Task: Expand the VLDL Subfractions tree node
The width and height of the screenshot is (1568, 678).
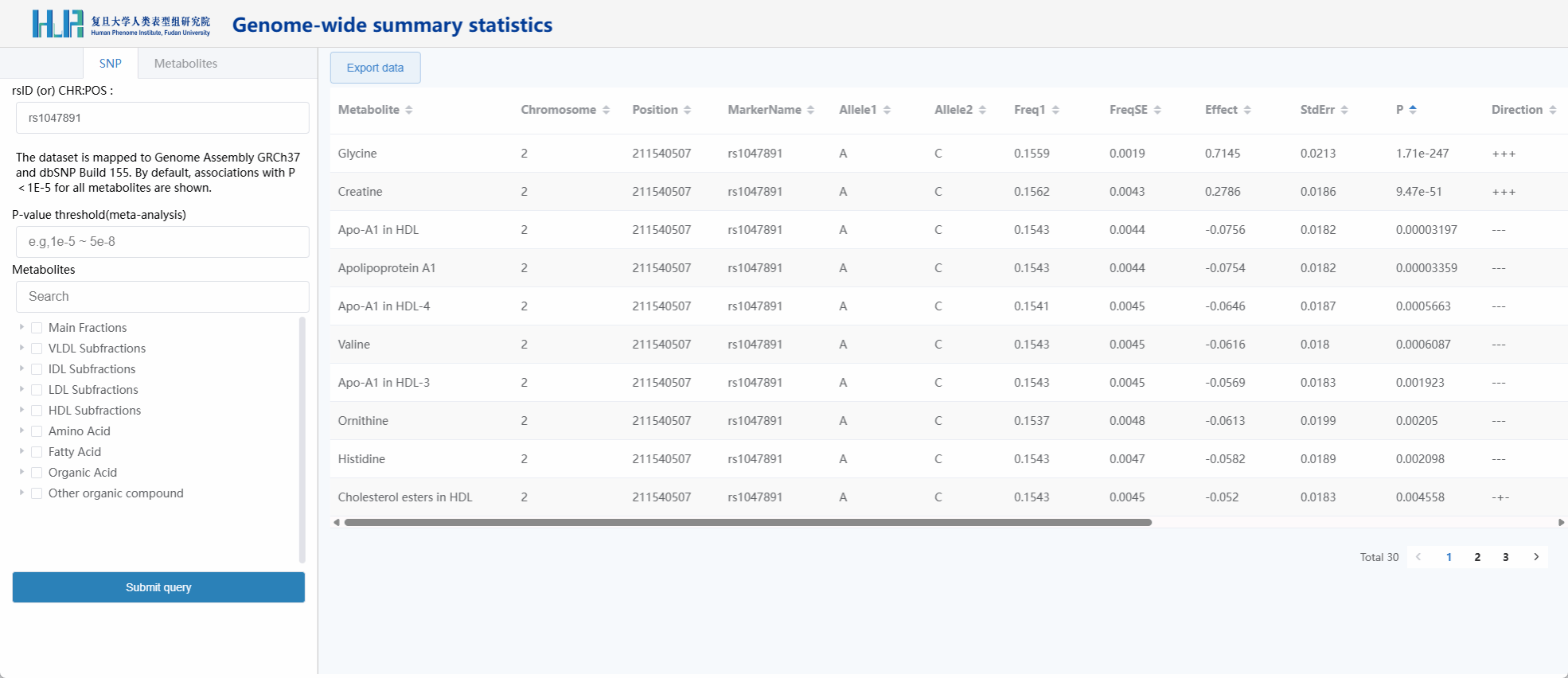Action: [x=21, y=348]
